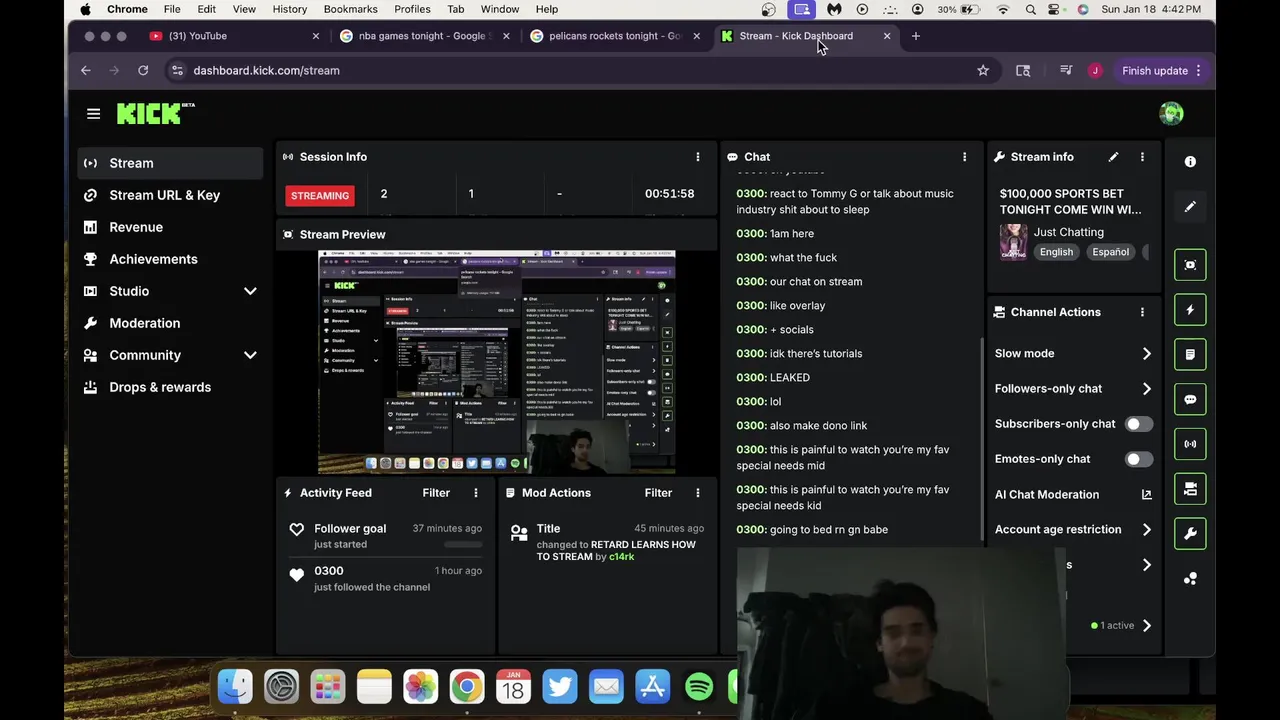The height and width of the screenshot is (720, 1280).
Task: Click the pencil edit icon in right sidebar
Action: coord(1190,207)
